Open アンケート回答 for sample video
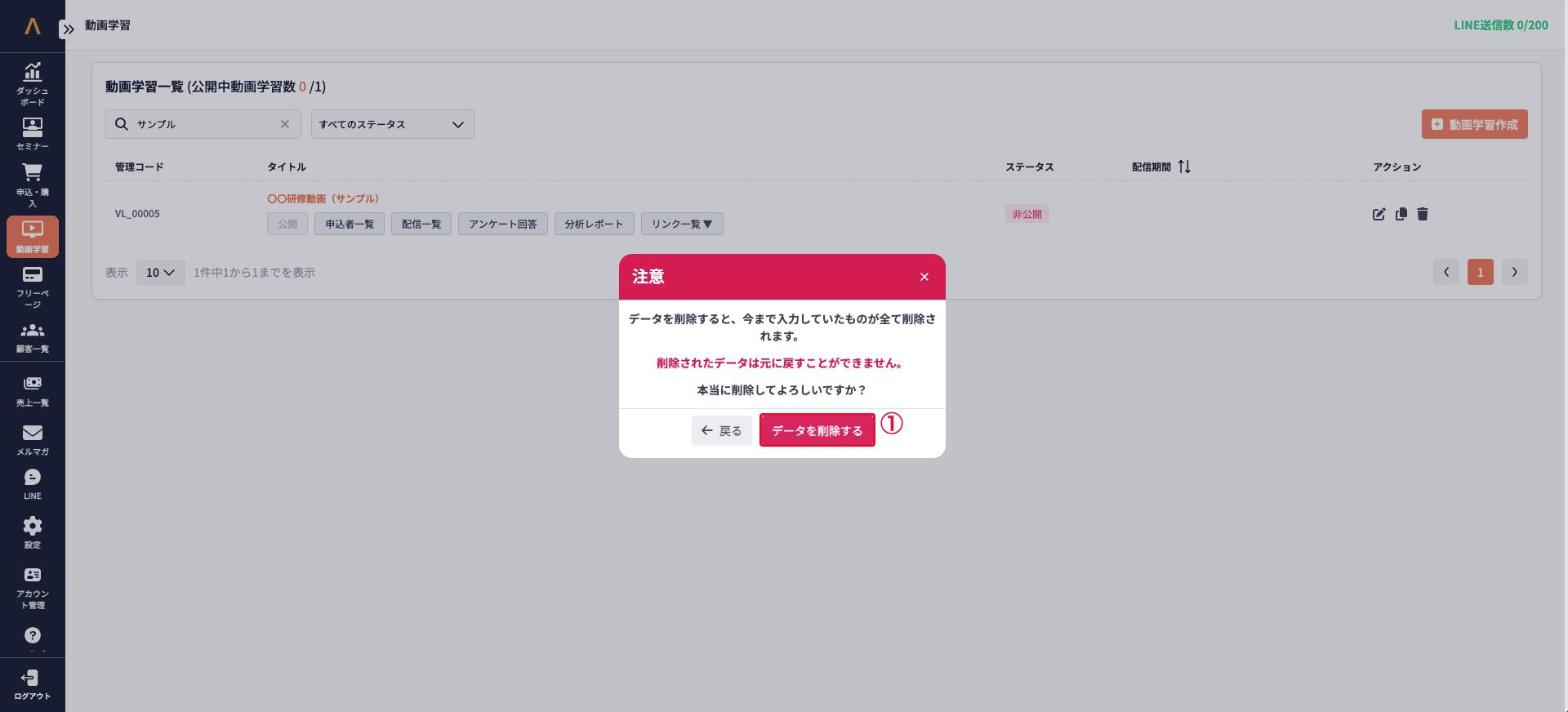 coord(502,224)
